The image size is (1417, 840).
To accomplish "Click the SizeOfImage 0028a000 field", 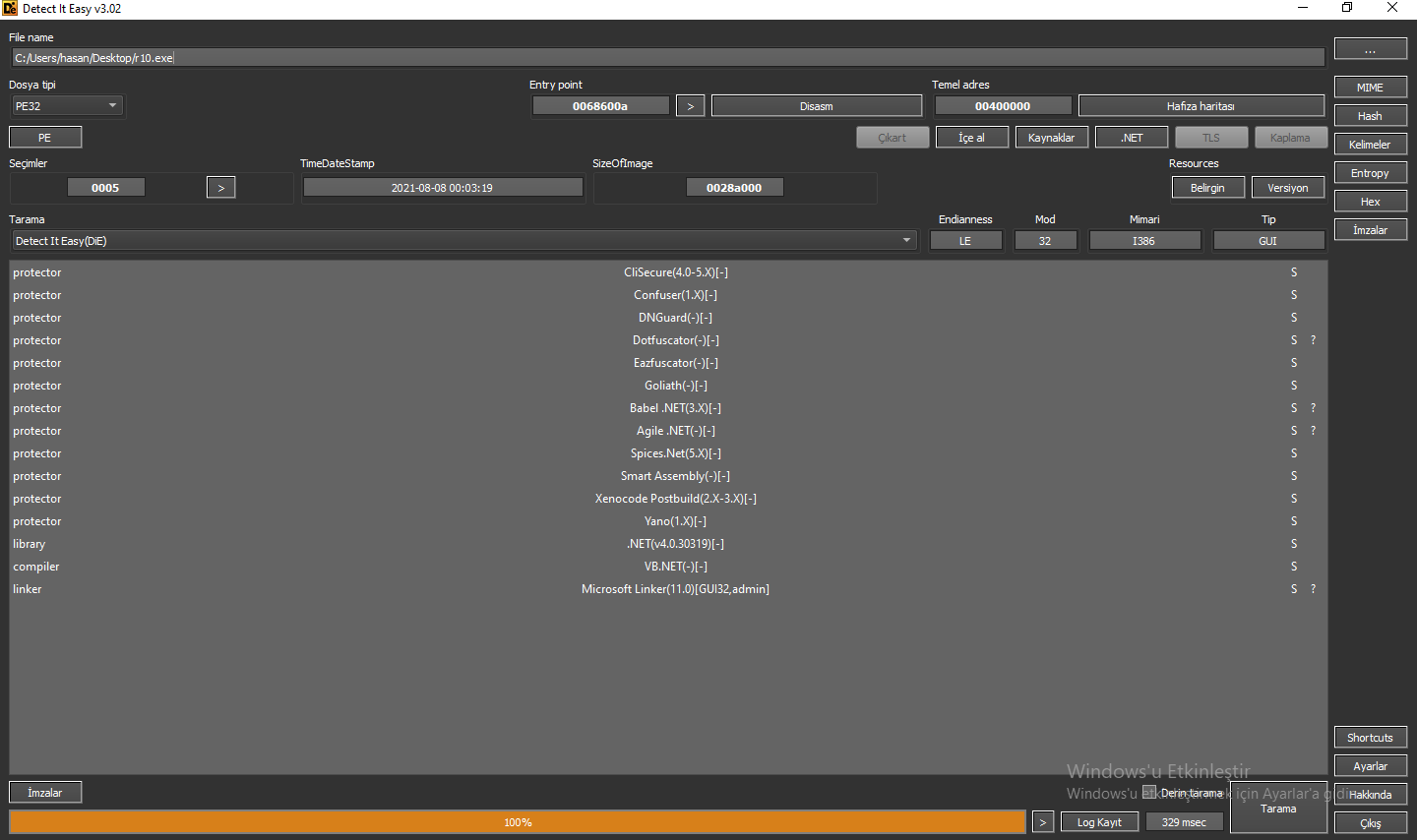I will point(734,188).
